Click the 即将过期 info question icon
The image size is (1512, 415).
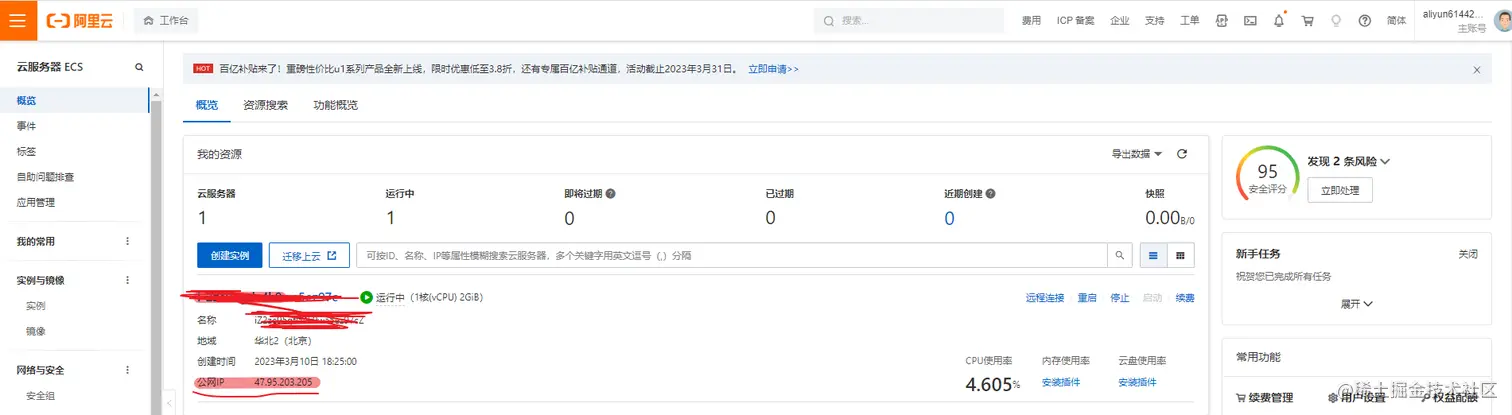[x=610, y=194]
